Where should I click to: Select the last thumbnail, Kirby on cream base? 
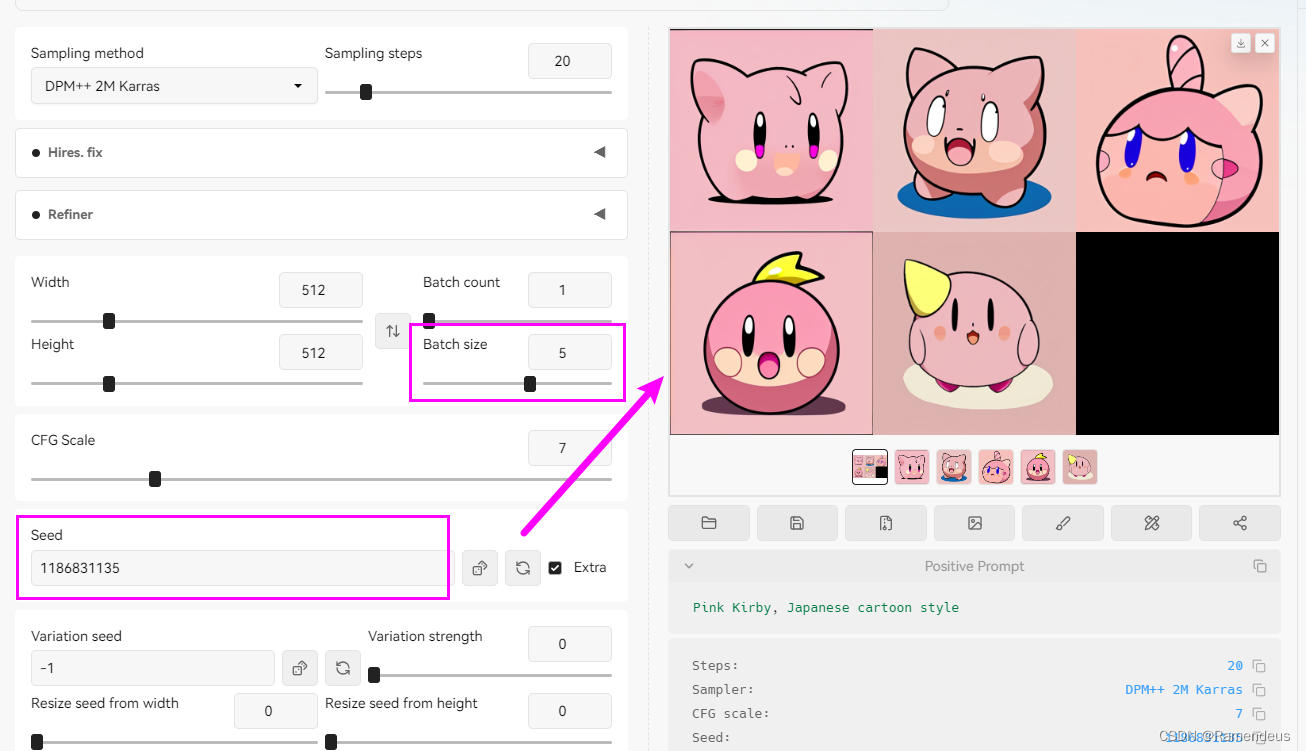pyautogui.click(x=1080, y=467)
